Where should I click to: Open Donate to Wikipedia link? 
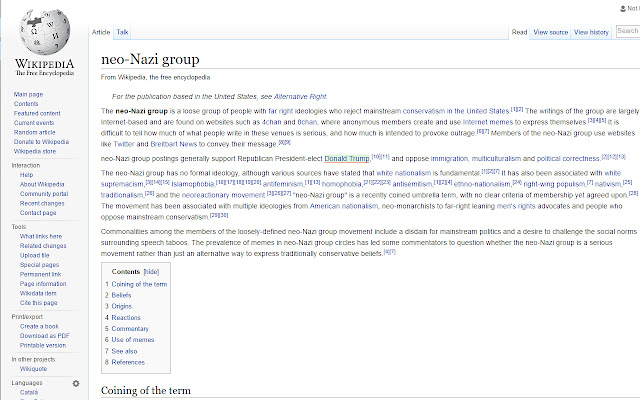tap(41, 142)
